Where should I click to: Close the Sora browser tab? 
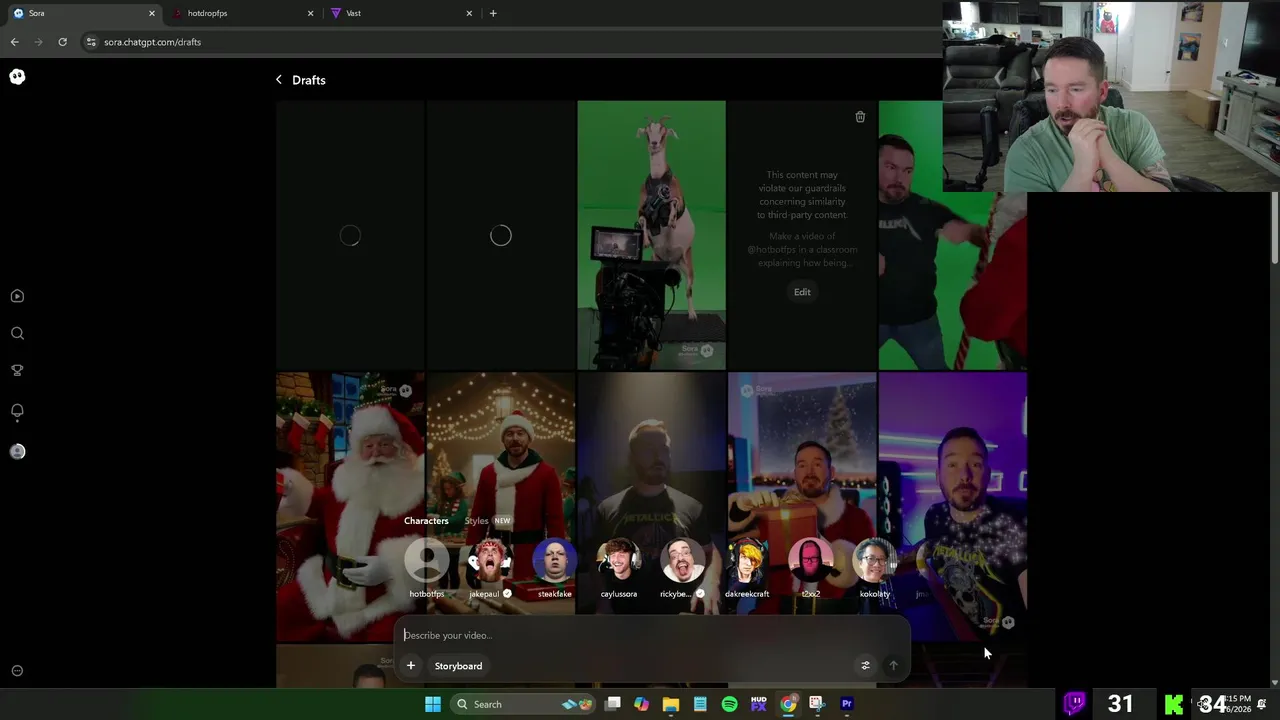152,13
